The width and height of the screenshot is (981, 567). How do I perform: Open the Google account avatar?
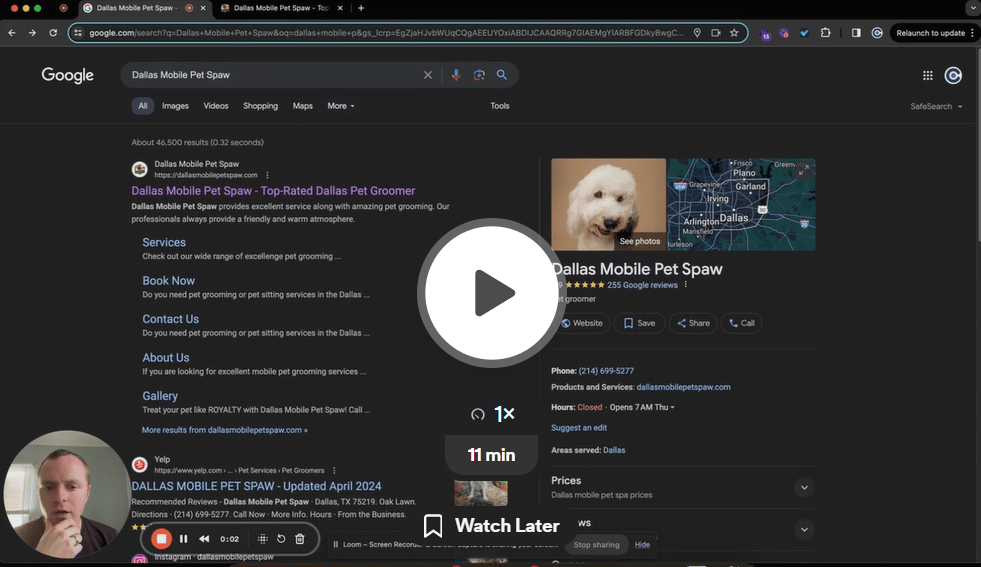click(953, 75)
